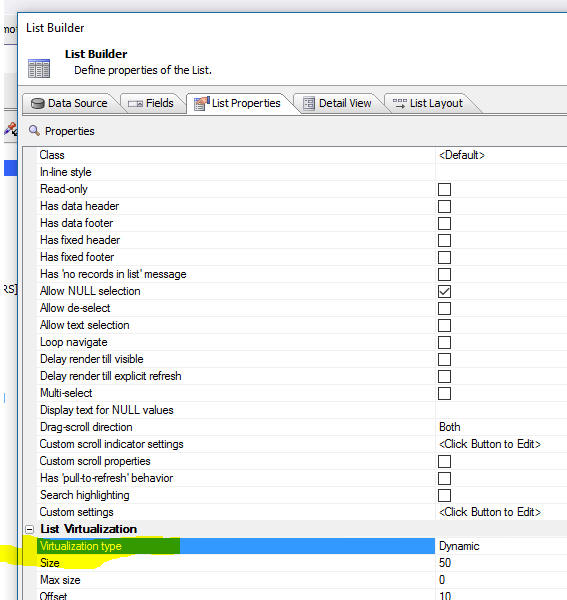Click the List Layout tab icon

pos(399,103)
